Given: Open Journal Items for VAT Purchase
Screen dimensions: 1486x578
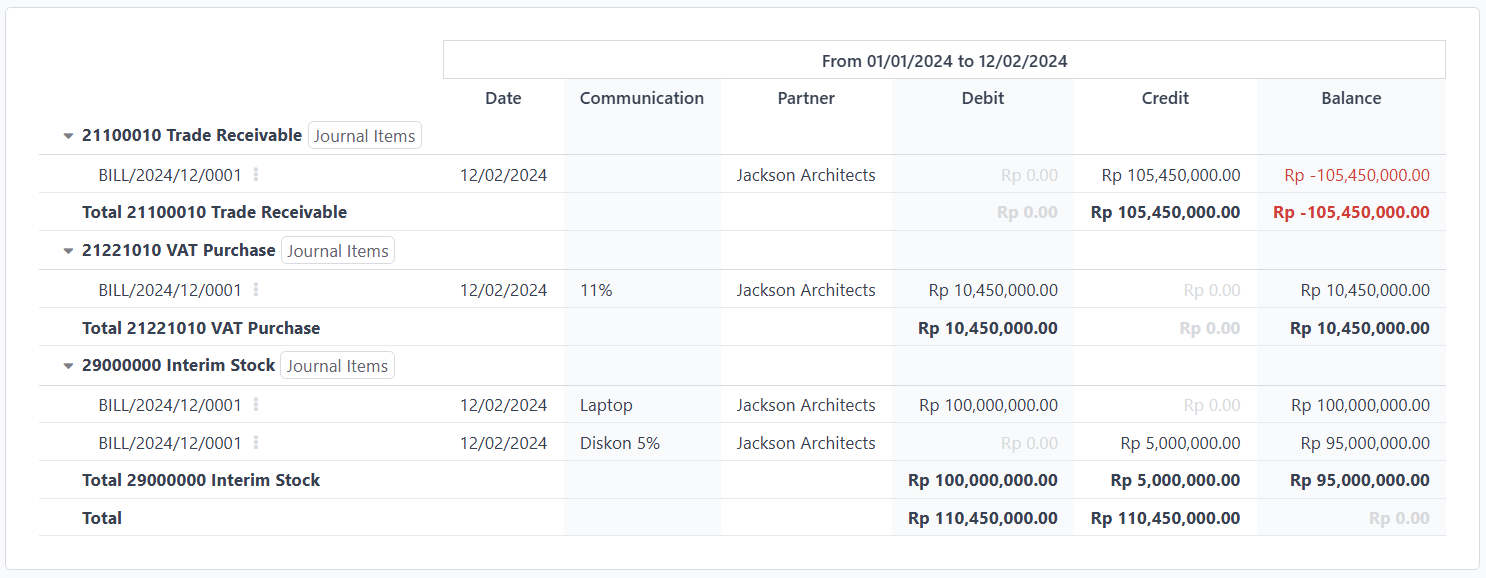Looking at the screenshot, I should pyautogui.click(x=338, y=251).
